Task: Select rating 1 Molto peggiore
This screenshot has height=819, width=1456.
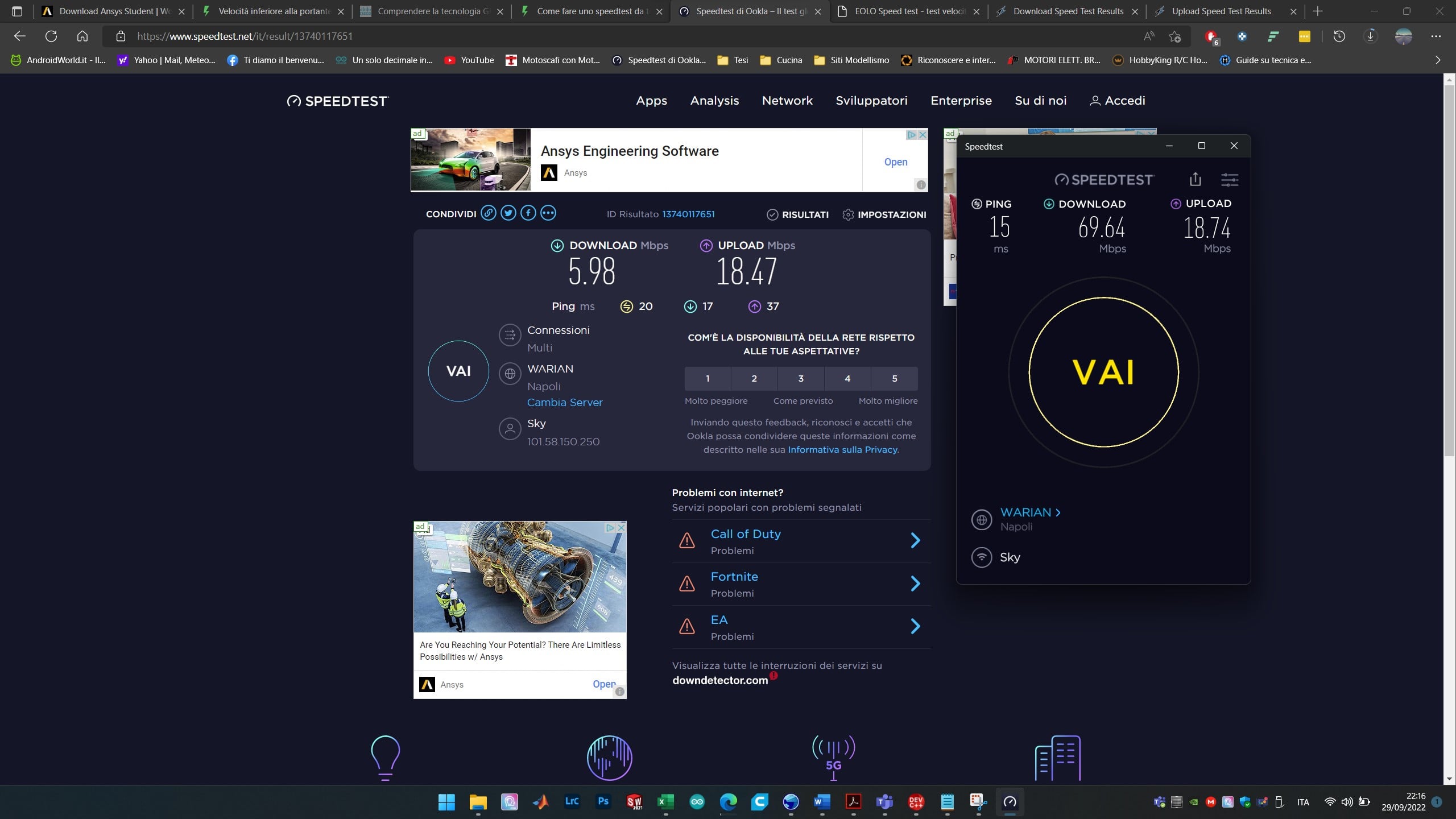Action: coord(708,378)
